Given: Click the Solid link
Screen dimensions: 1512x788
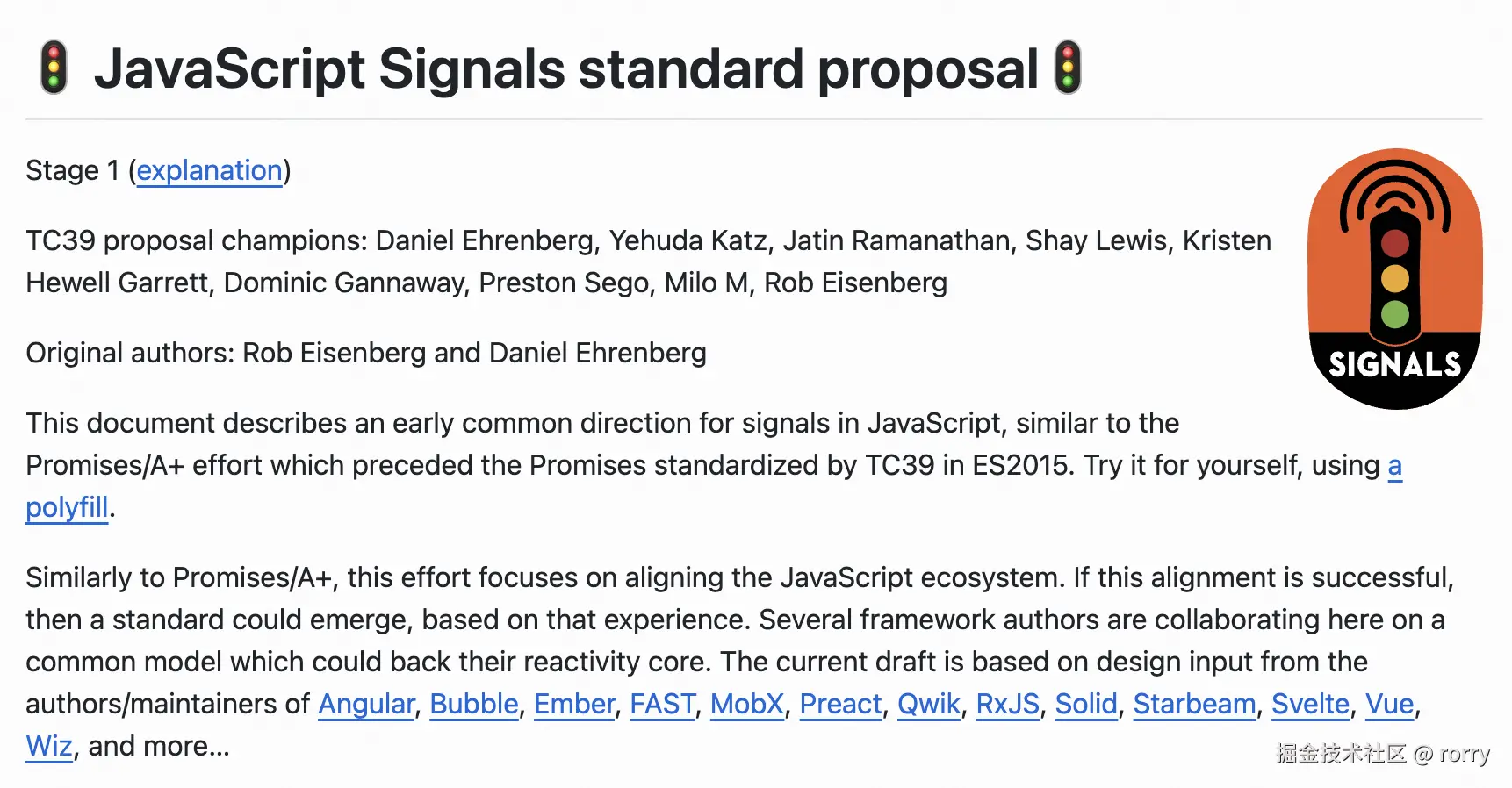Looking at the screenshot, I should (1086, 704).
